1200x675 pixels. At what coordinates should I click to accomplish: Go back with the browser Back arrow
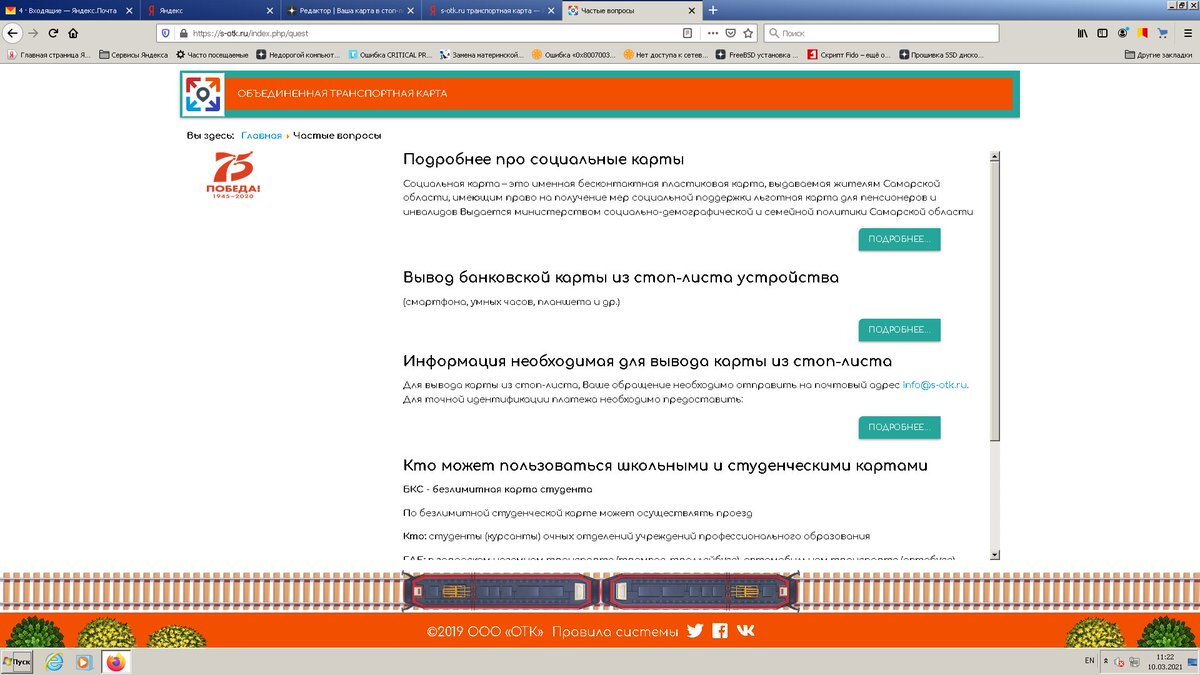tap(13, 32)
